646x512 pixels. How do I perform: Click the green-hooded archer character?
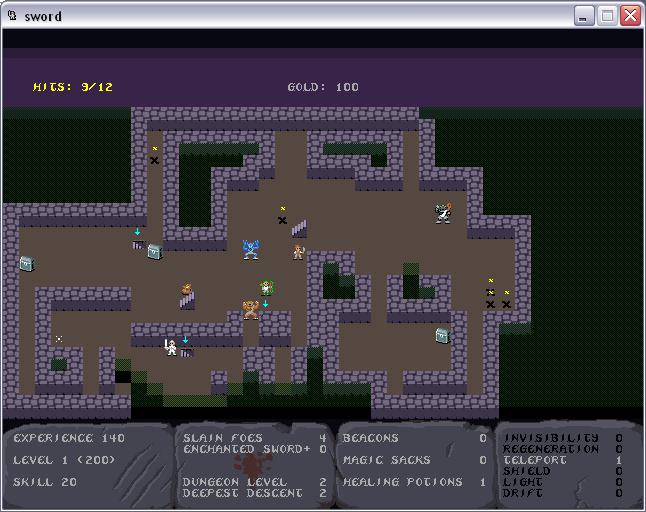coord(267,288)
